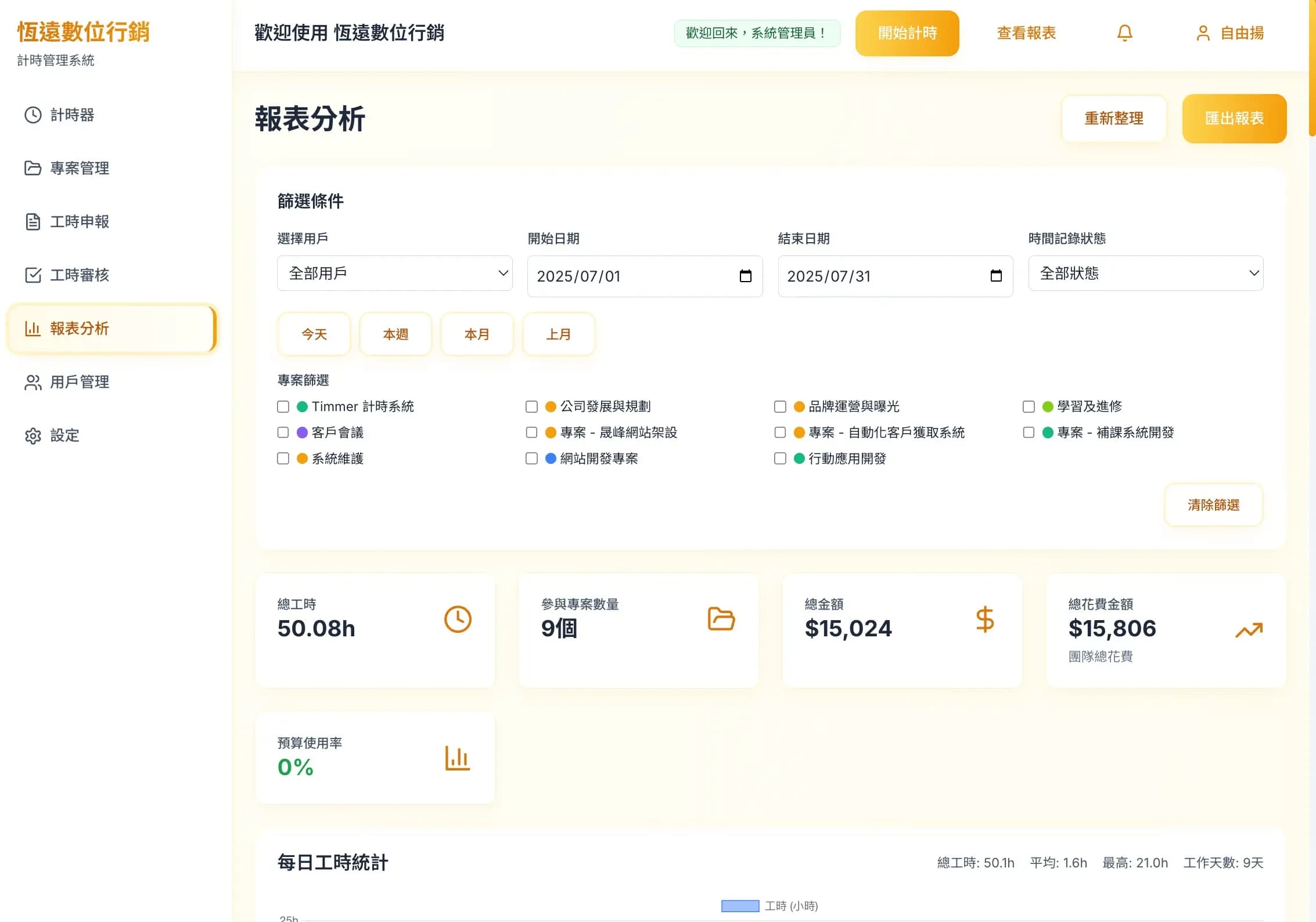Viewport: 1316px width, 922px height.
Task: Check the 客戶會議 project checkbox
Action: coord(283,432)
